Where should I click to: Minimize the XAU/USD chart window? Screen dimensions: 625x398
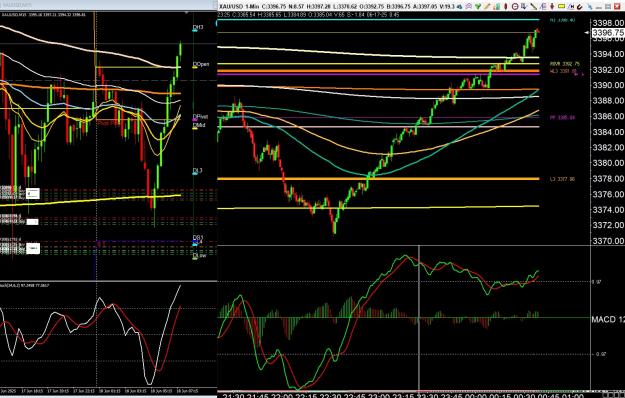[599, 8]
